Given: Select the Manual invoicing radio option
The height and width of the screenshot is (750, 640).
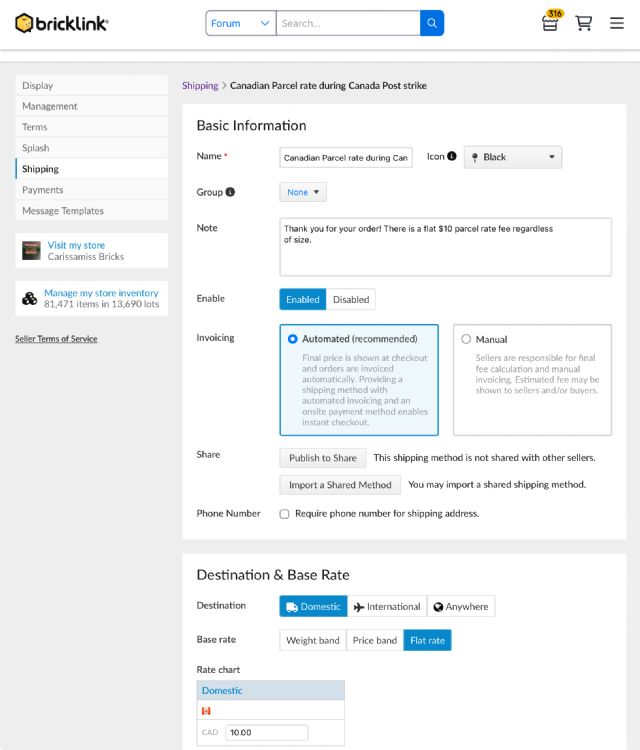Looking at the screenshot, I should (x=466, y=339).
